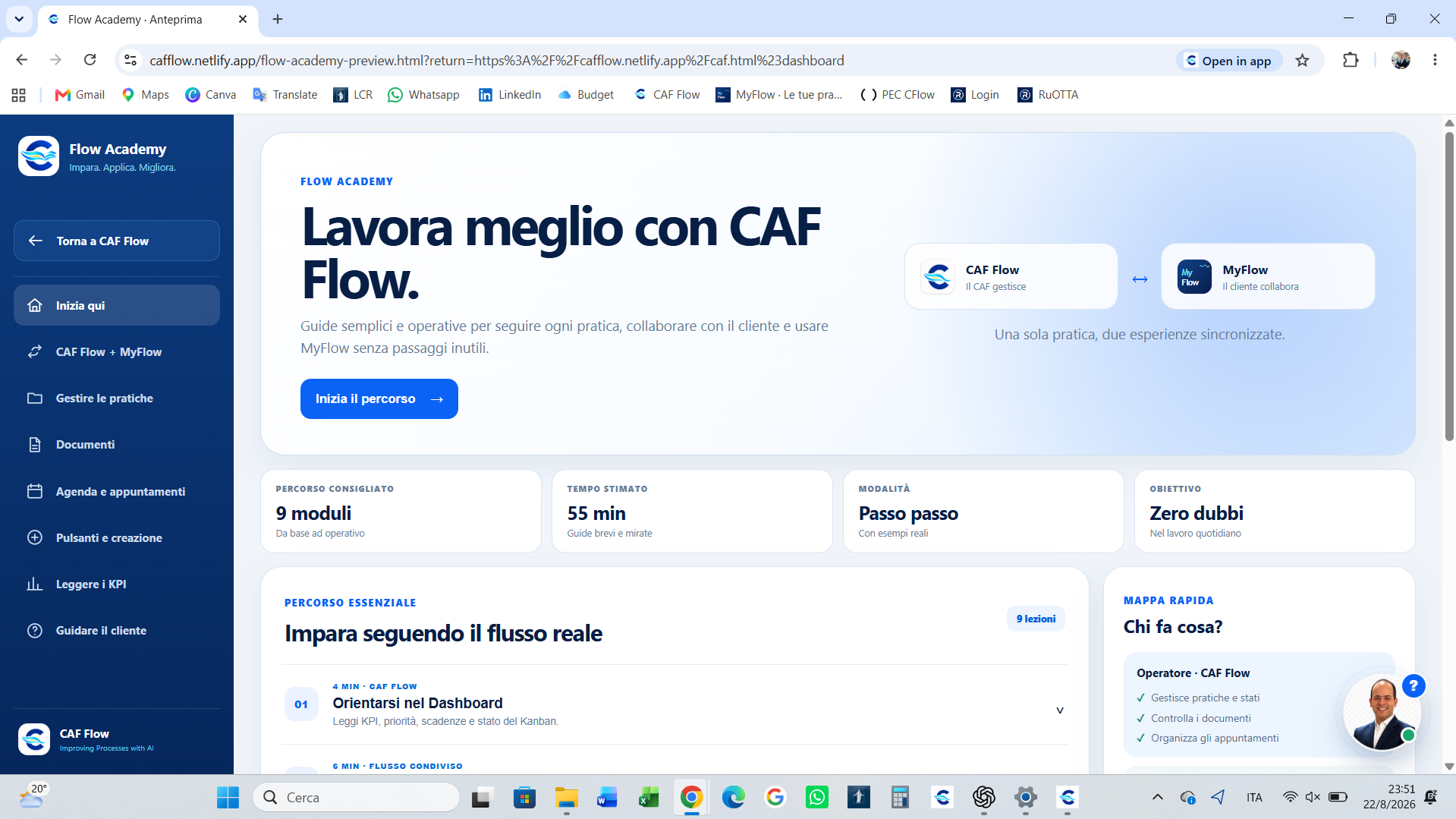Open the Gmail bookmark
The image size is (1456, 819).
coord(80,95)
